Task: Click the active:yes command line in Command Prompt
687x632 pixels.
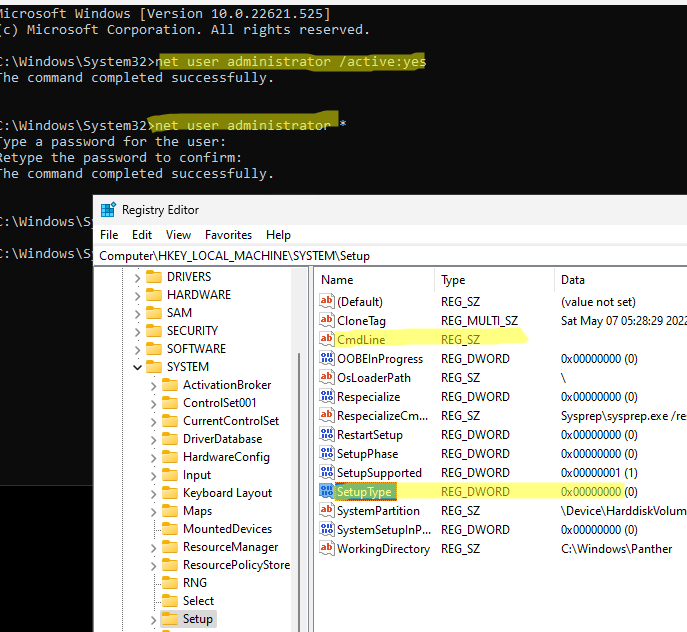Action: [290, 61]
